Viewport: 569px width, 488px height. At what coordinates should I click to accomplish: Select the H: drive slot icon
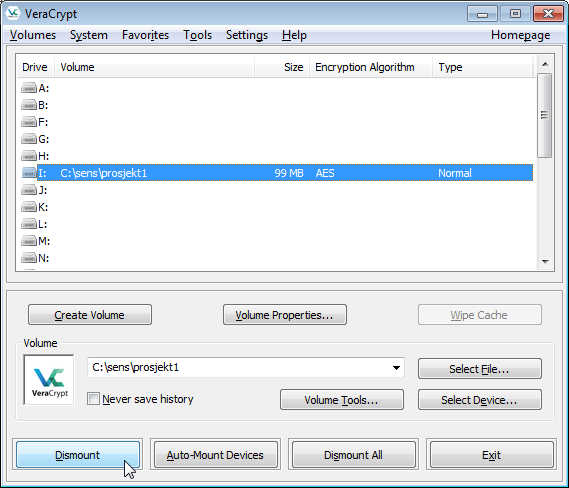coord(29,156)
